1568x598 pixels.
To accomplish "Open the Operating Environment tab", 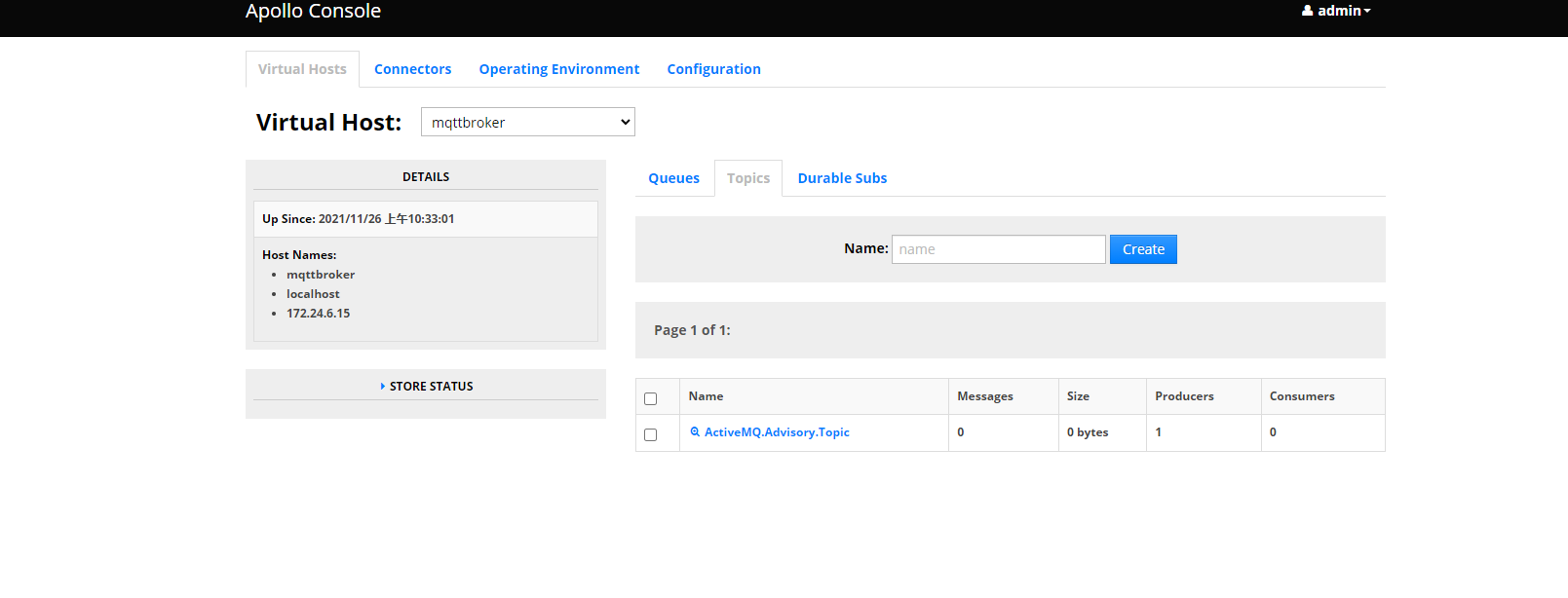I will coord(558,69).
